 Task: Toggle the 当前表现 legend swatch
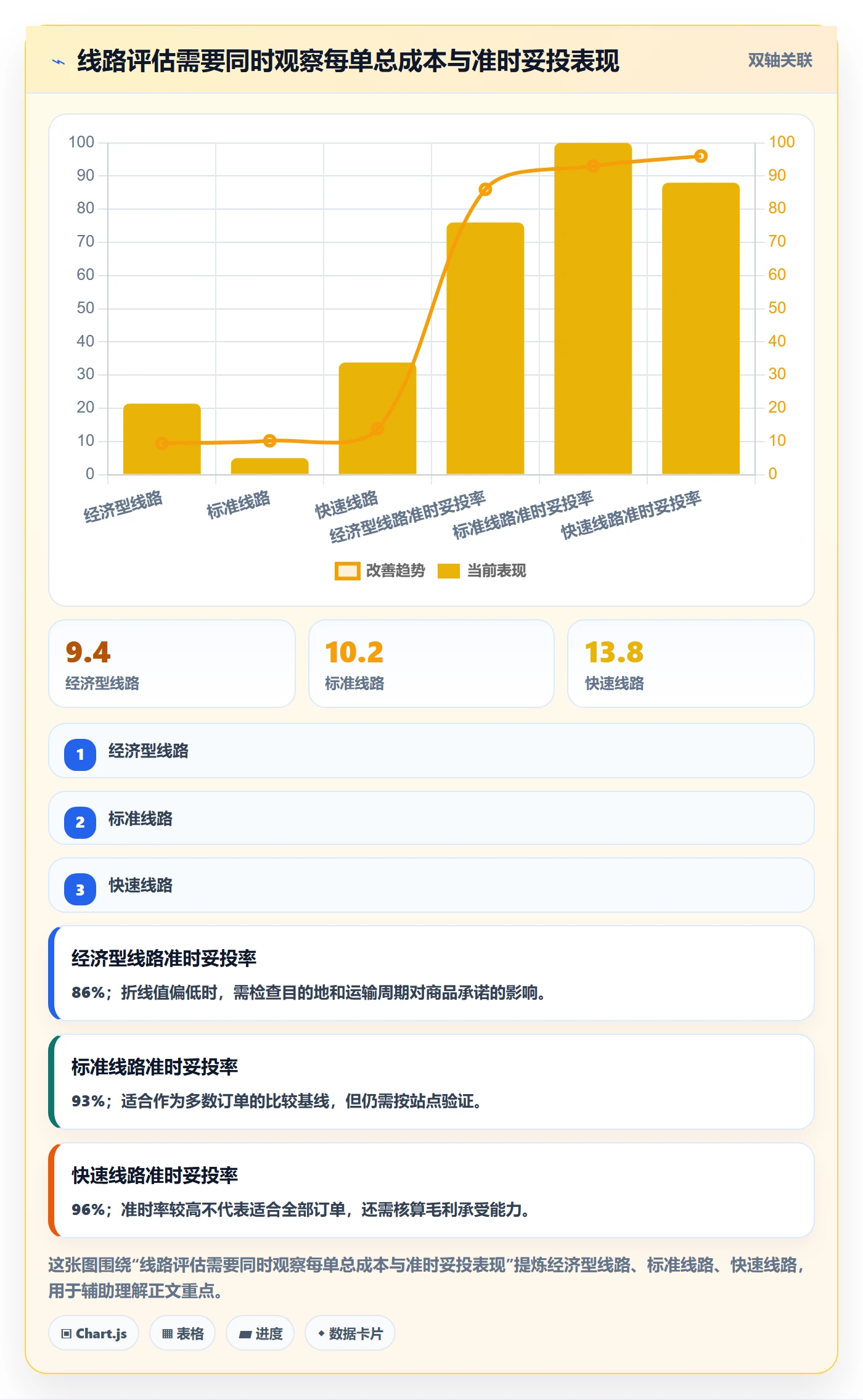click(x=449, y=571)
